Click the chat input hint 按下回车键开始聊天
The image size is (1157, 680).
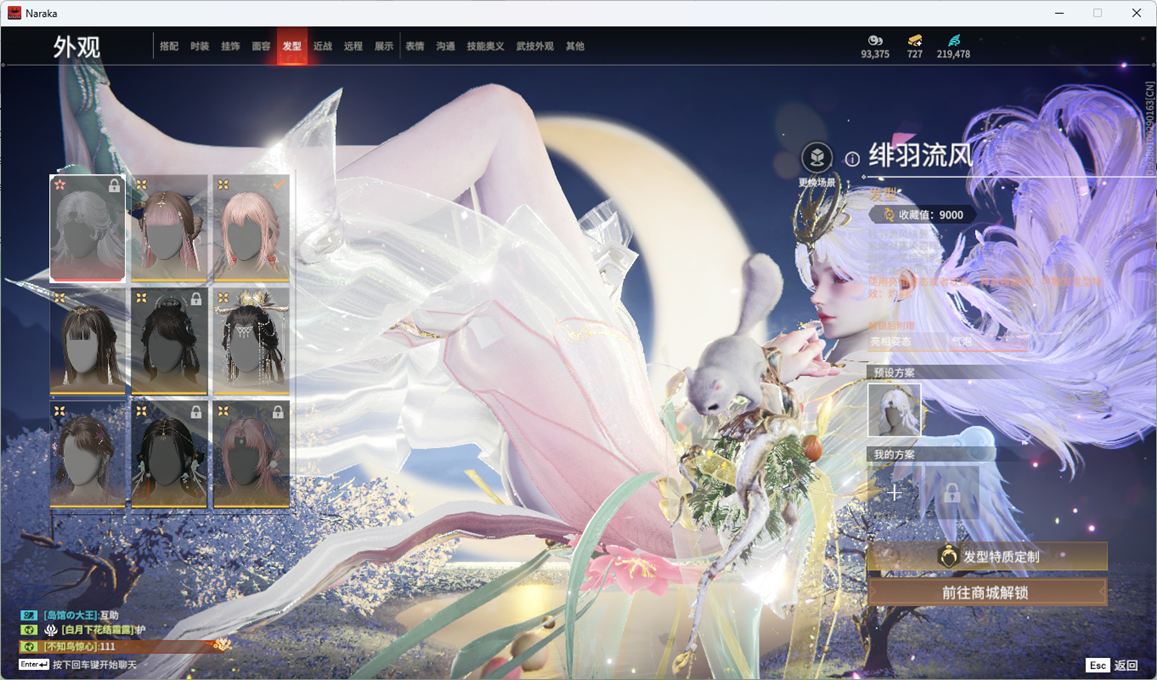click(94, 665)
